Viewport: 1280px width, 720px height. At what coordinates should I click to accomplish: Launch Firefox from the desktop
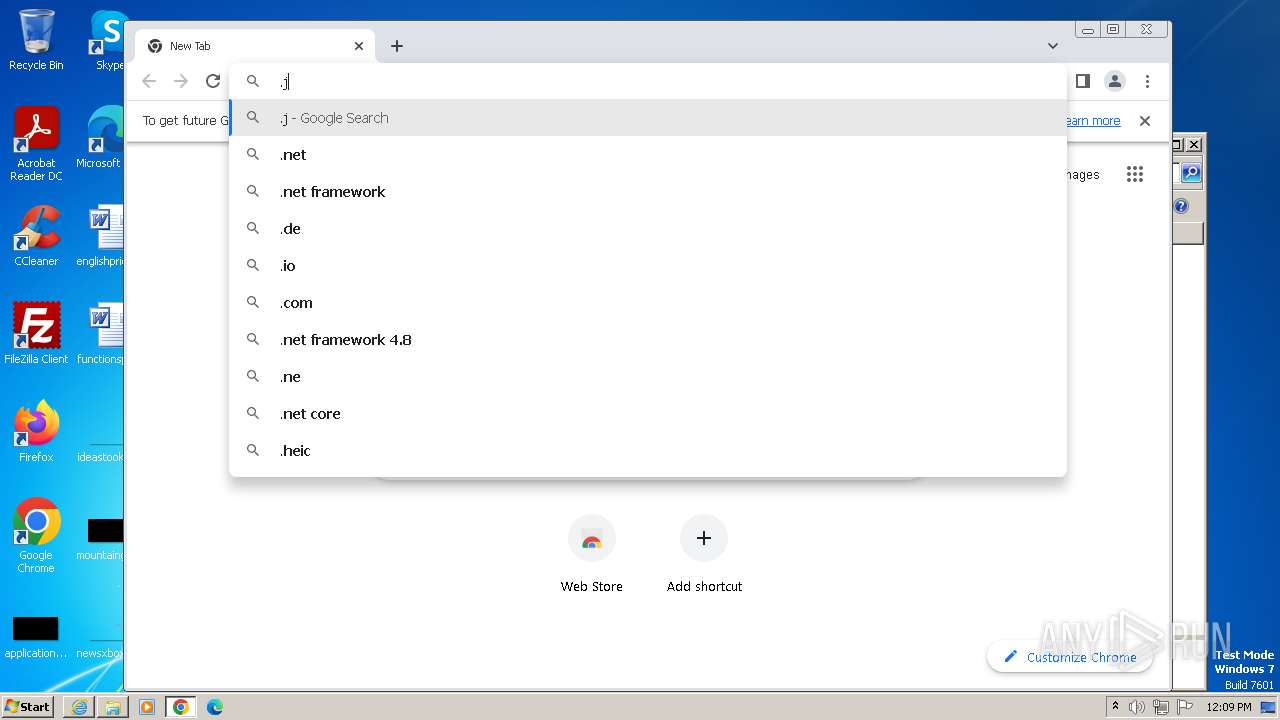[36, 431]
